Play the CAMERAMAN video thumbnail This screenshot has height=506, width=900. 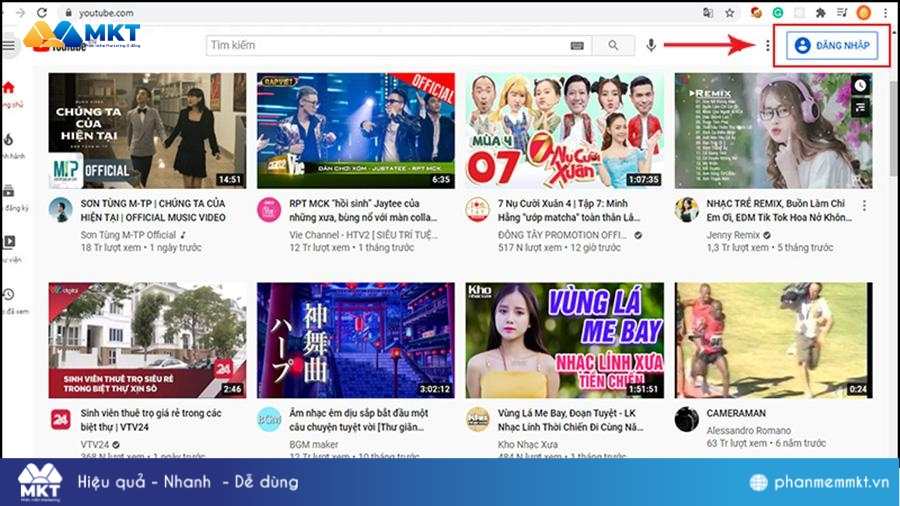[x=774, y=340]
